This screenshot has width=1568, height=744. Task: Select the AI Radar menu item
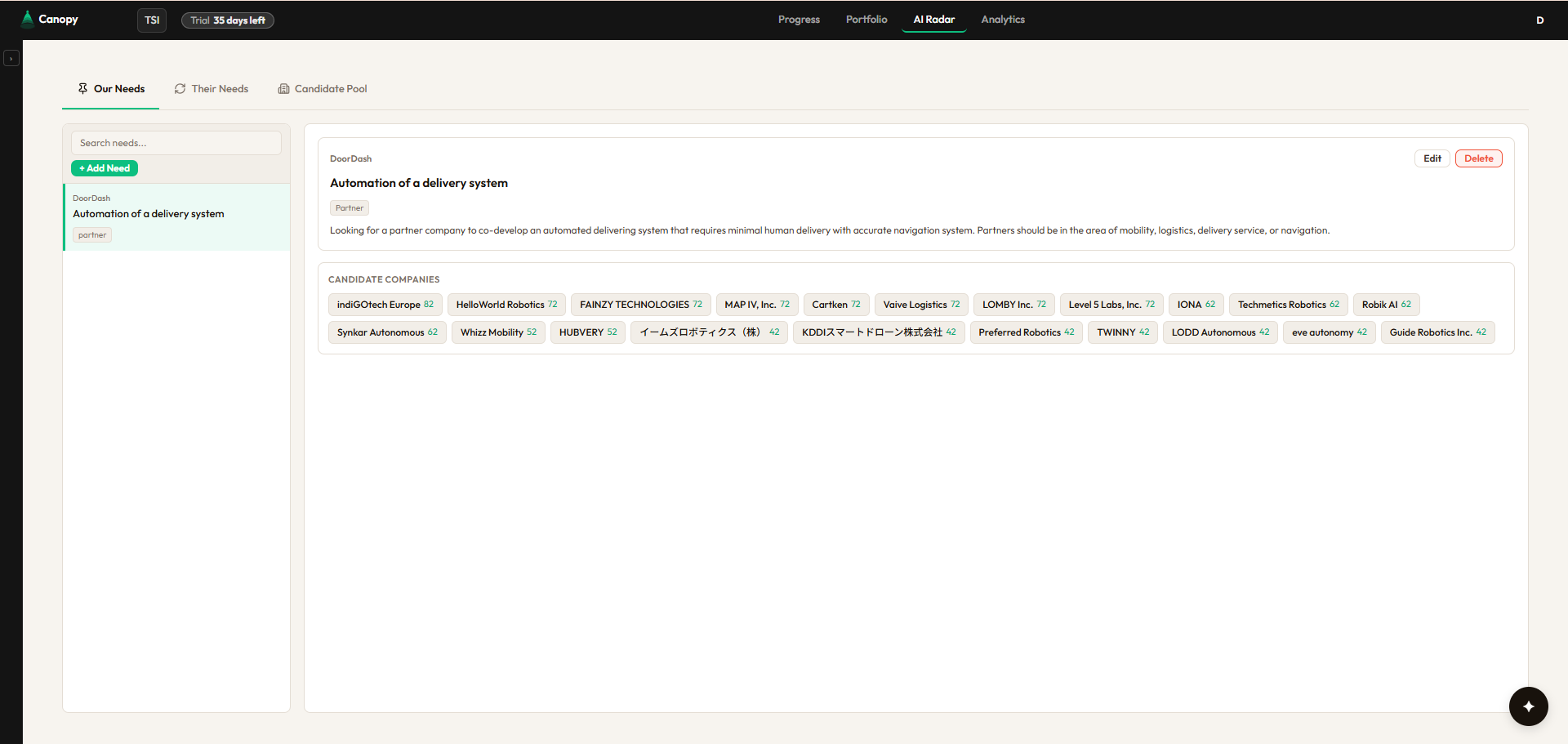[933, 20]
